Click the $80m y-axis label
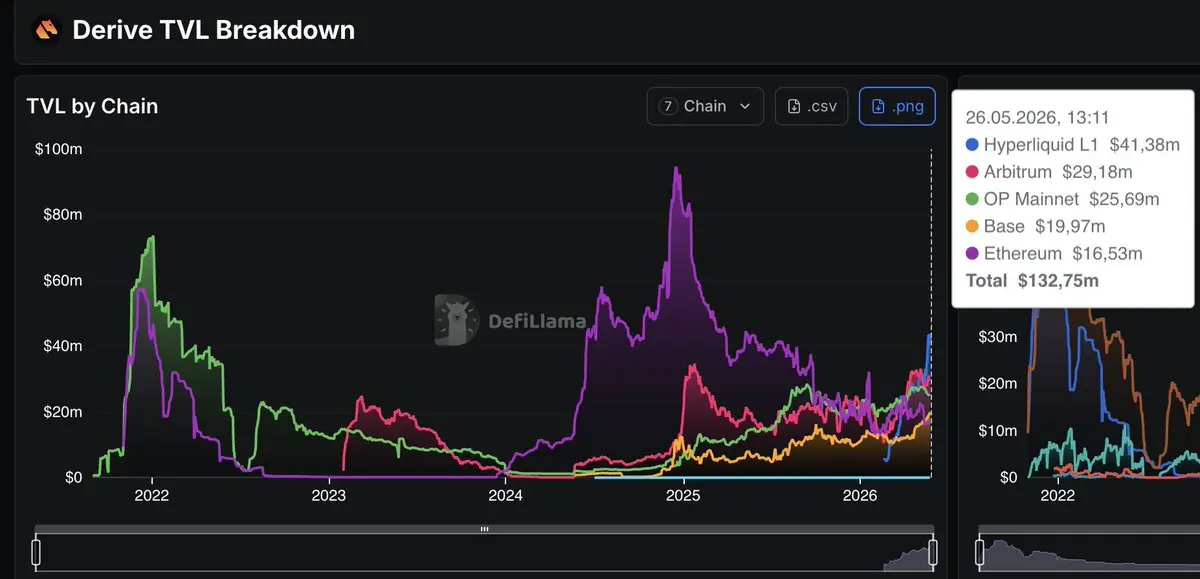The width and height of the screenshot is (1200, 579). (x=63, y=215)
